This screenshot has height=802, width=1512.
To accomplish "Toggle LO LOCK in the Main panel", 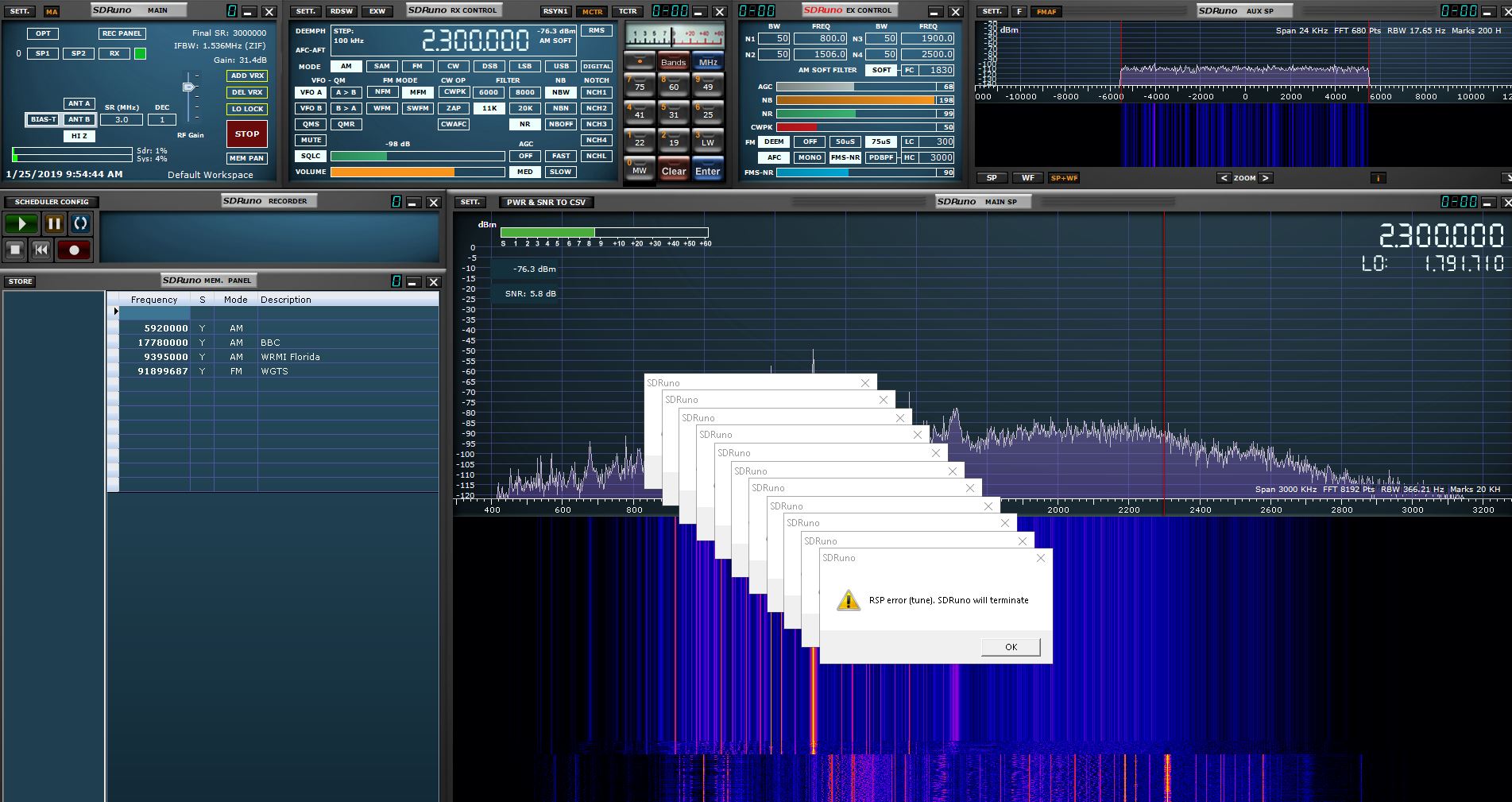I will (247, 109).
